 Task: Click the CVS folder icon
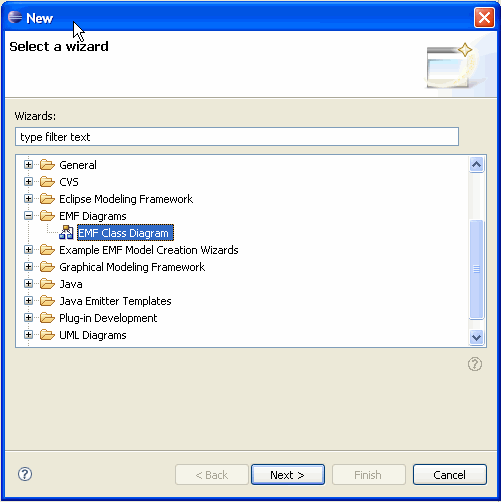(47, 182)
